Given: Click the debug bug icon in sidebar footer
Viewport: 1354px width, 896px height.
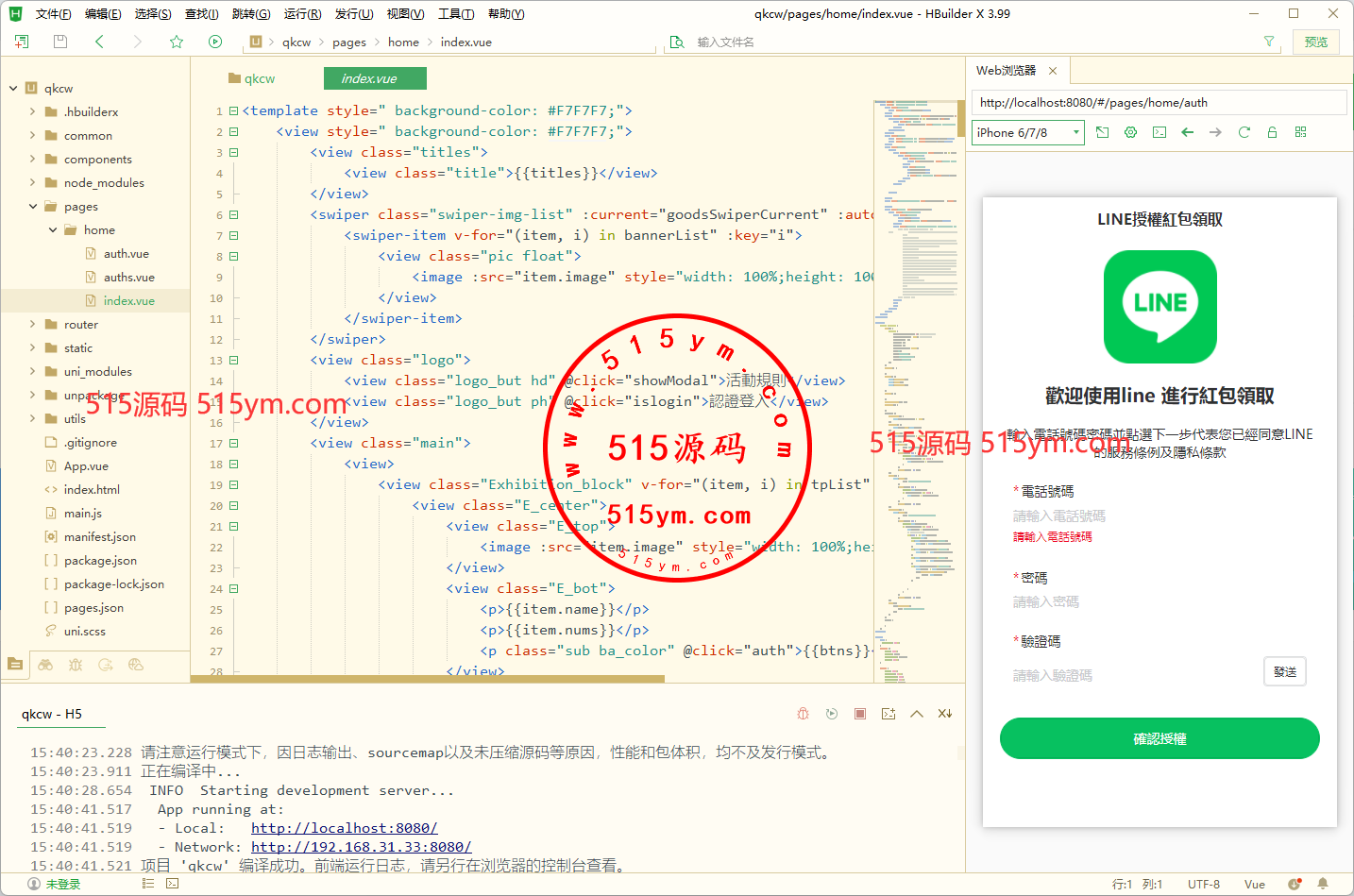Looking at the screenshot, I should [x=76, y=665].
